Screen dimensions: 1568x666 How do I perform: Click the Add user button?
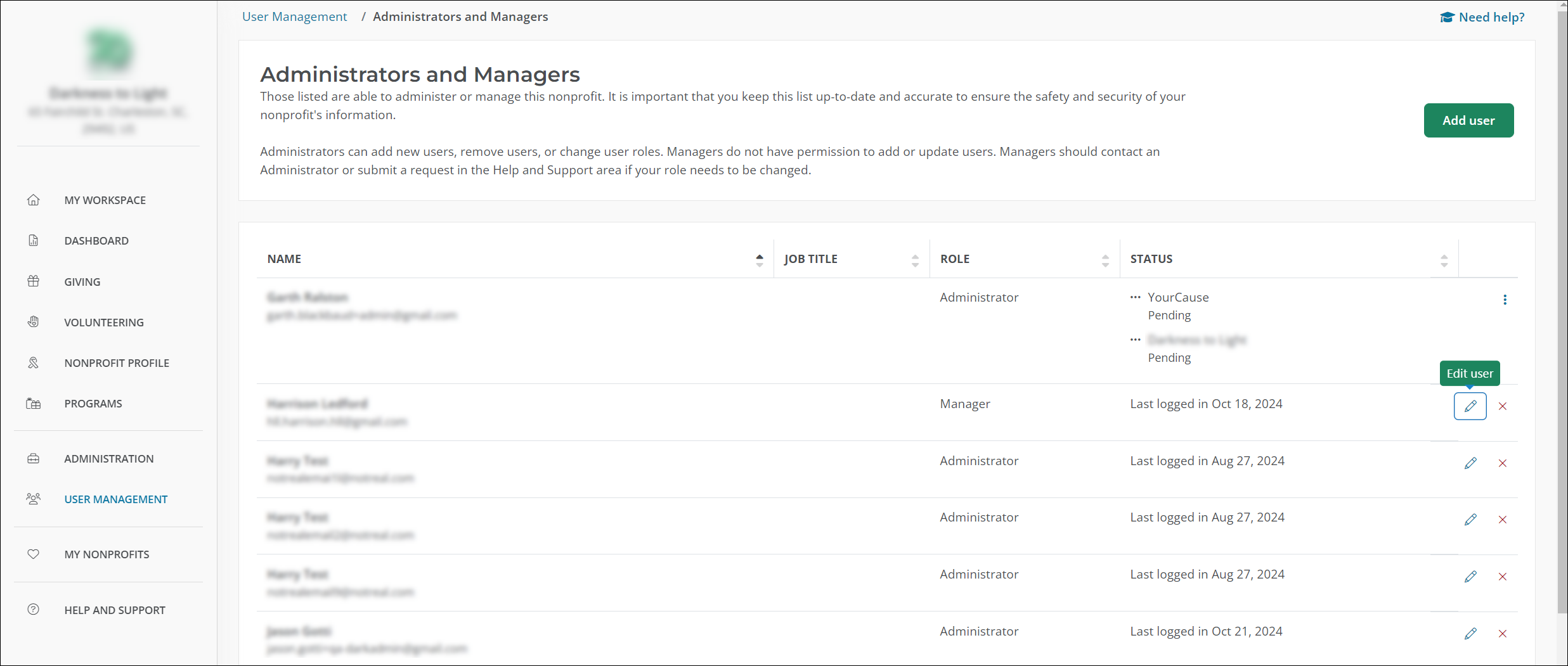(x=1468, y=120)
